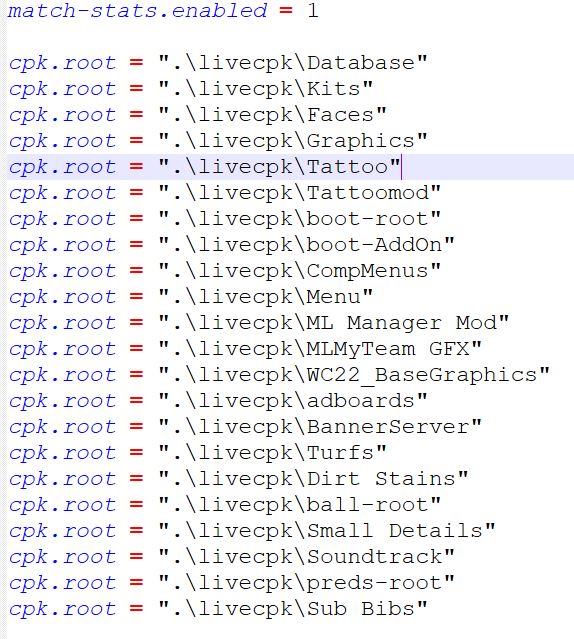574x639 pixels.
Task: Click the WC22_BaseGraphics path line
Action: pyautogui.click(x=279, y=375)
